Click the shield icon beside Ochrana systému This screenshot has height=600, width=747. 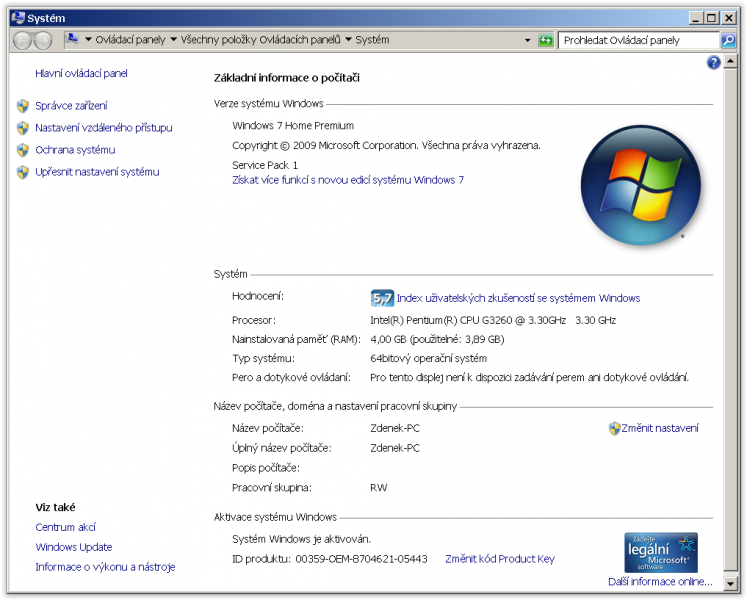pos(23,150)
